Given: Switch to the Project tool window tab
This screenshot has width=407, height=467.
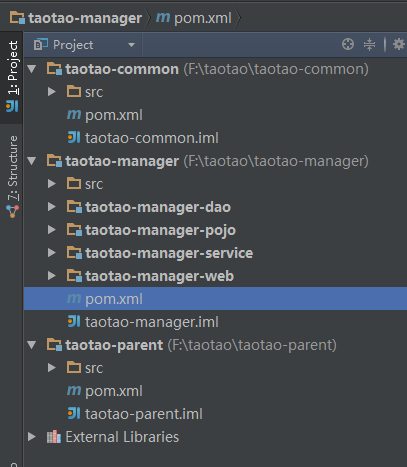Looking at the screenshot, I should pos(12,77).
